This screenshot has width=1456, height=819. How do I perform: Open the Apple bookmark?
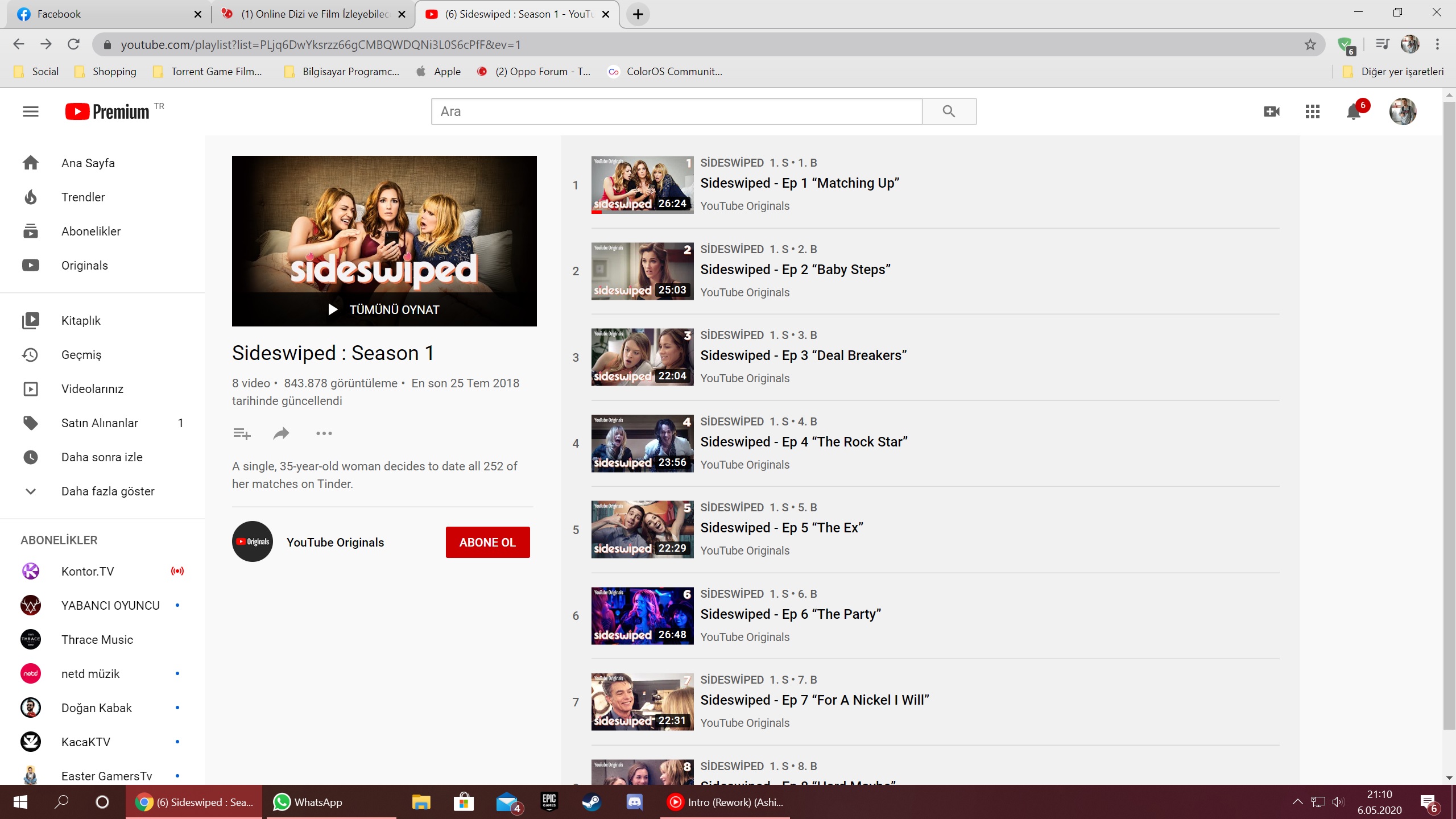pyautogui.click(x=439, y=72)
